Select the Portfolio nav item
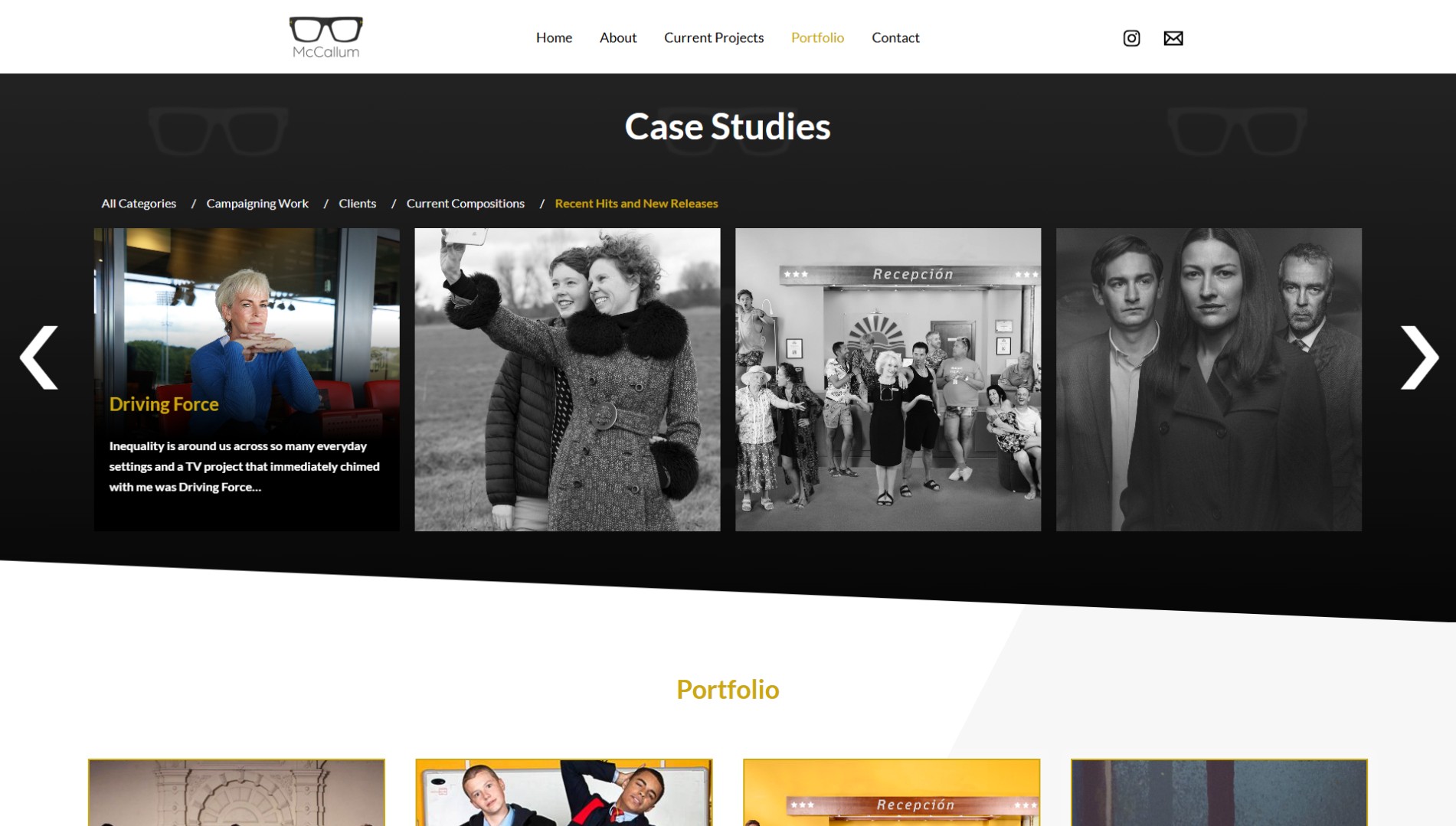 [817, 38]
